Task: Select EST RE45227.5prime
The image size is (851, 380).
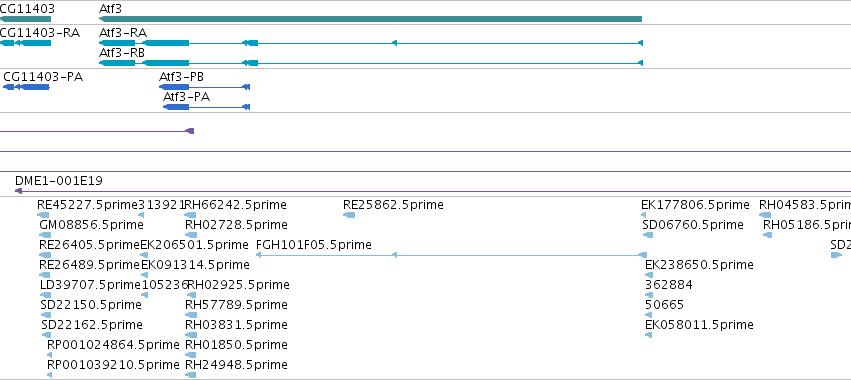Action: tap(88, 205)
